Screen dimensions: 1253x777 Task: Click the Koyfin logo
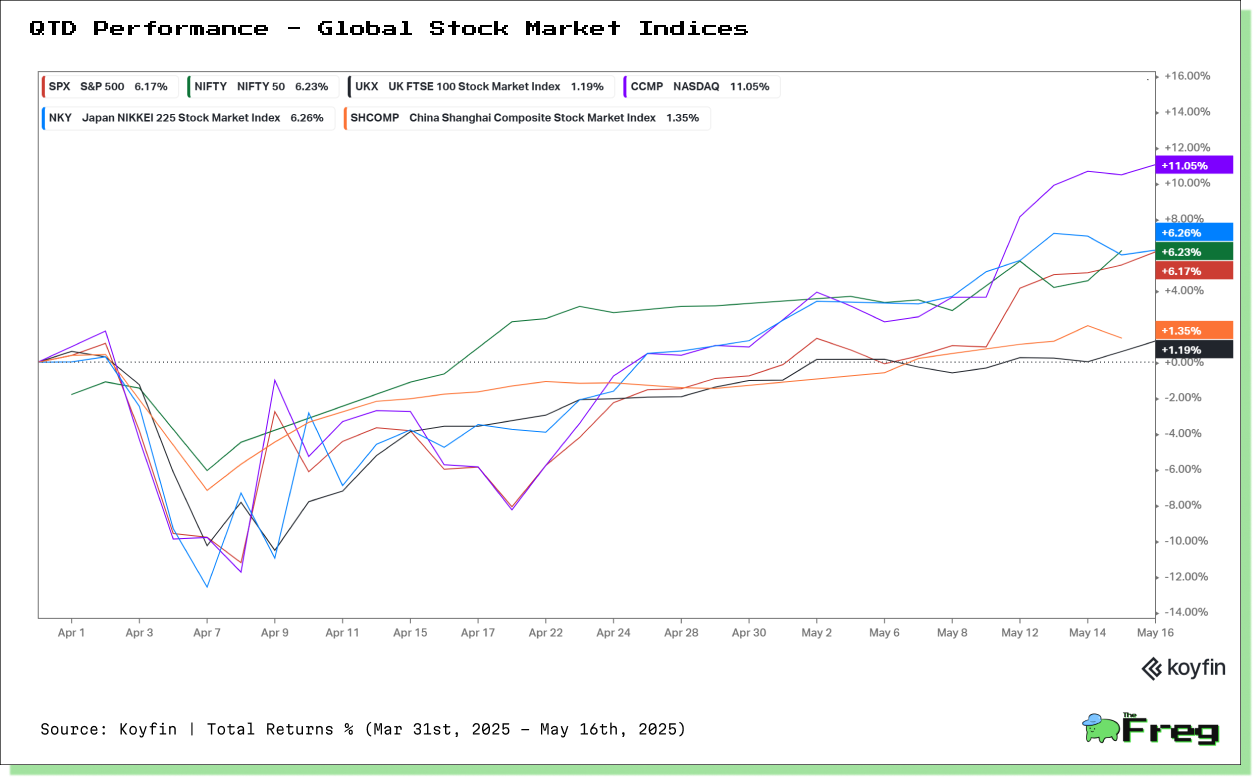tap(1183, 669)
